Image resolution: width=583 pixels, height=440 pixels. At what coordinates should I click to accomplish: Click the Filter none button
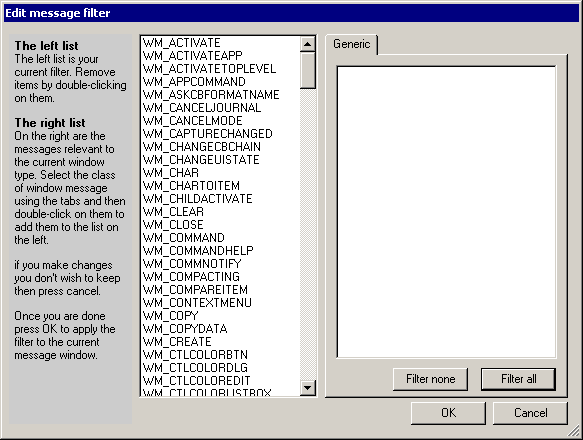[430, 379]
